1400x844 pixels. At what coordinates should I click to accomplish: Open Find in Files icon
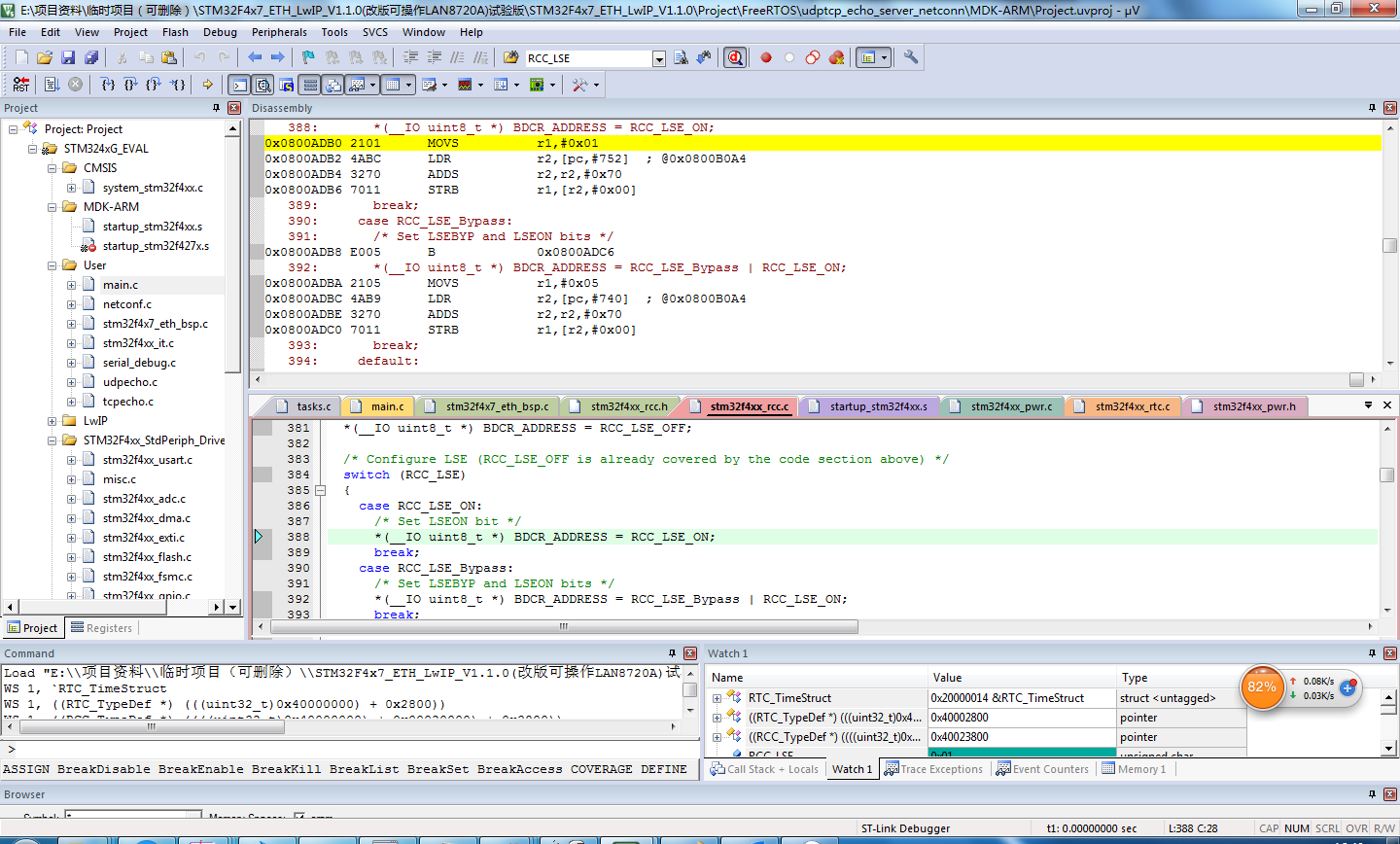tap(511, 58)
